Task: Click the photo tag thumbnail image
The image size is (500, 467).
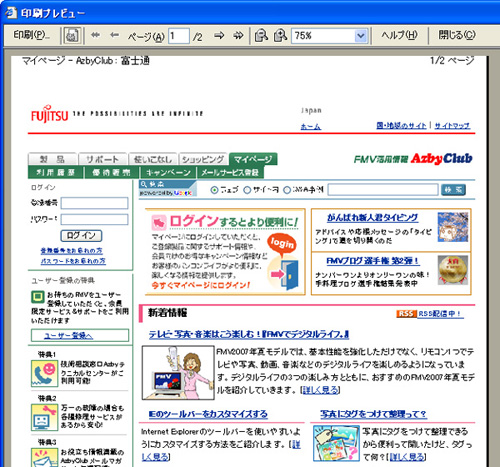Action: 336,443
